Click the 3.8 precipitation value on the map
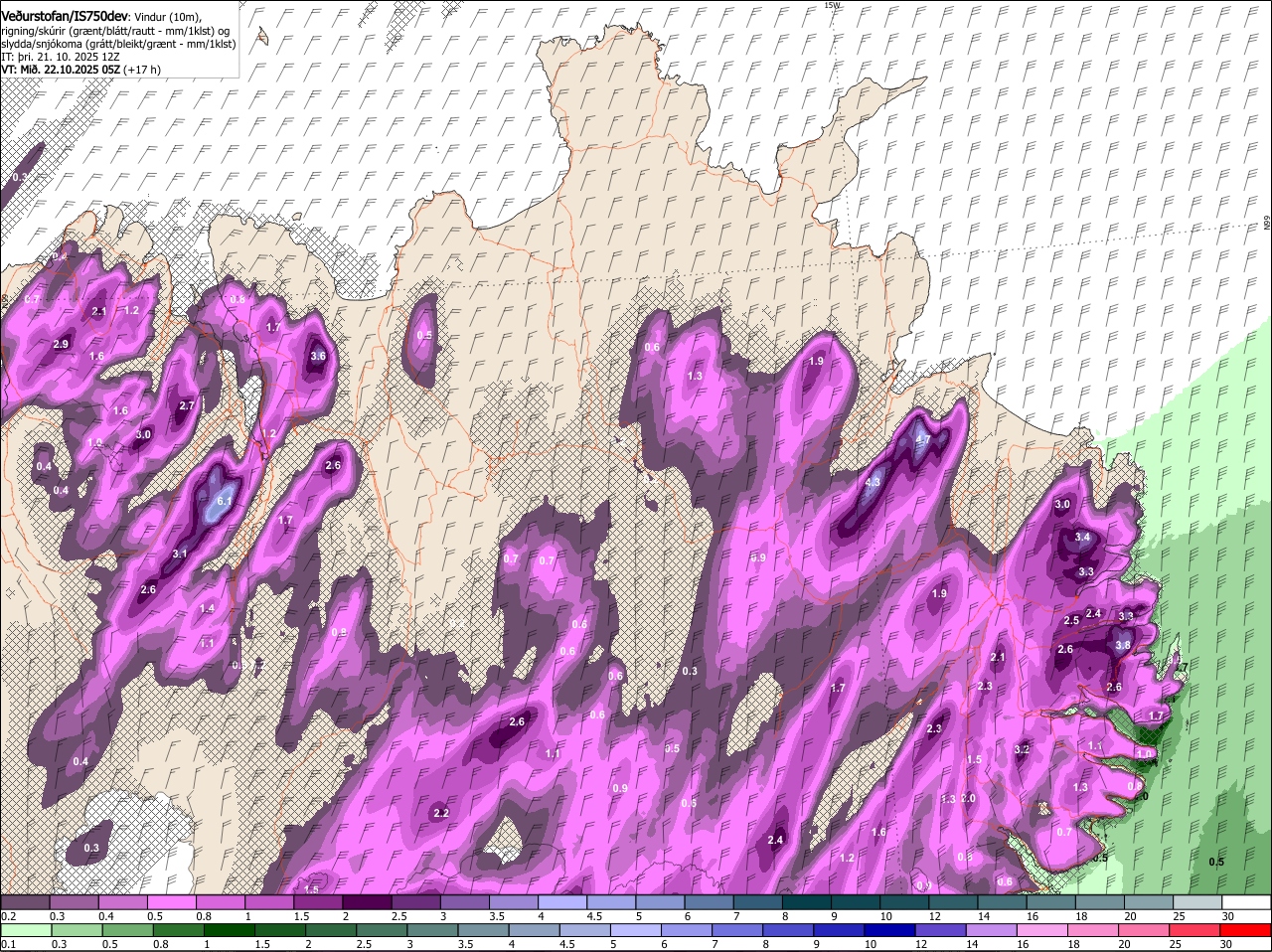1272x952 pixels. [1123, 645]
